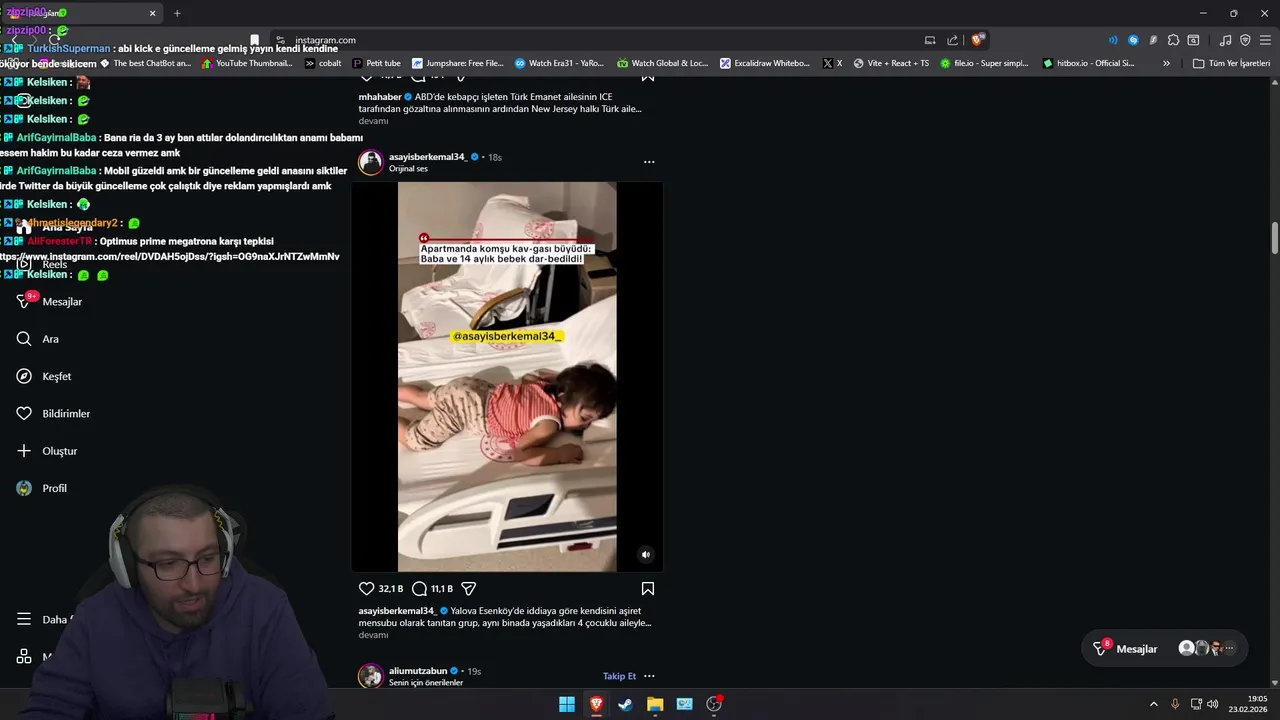Screen dimensions: 1280x720
Task: Toggle microphone icon in system tray
Action: [x=1175, y=704]
